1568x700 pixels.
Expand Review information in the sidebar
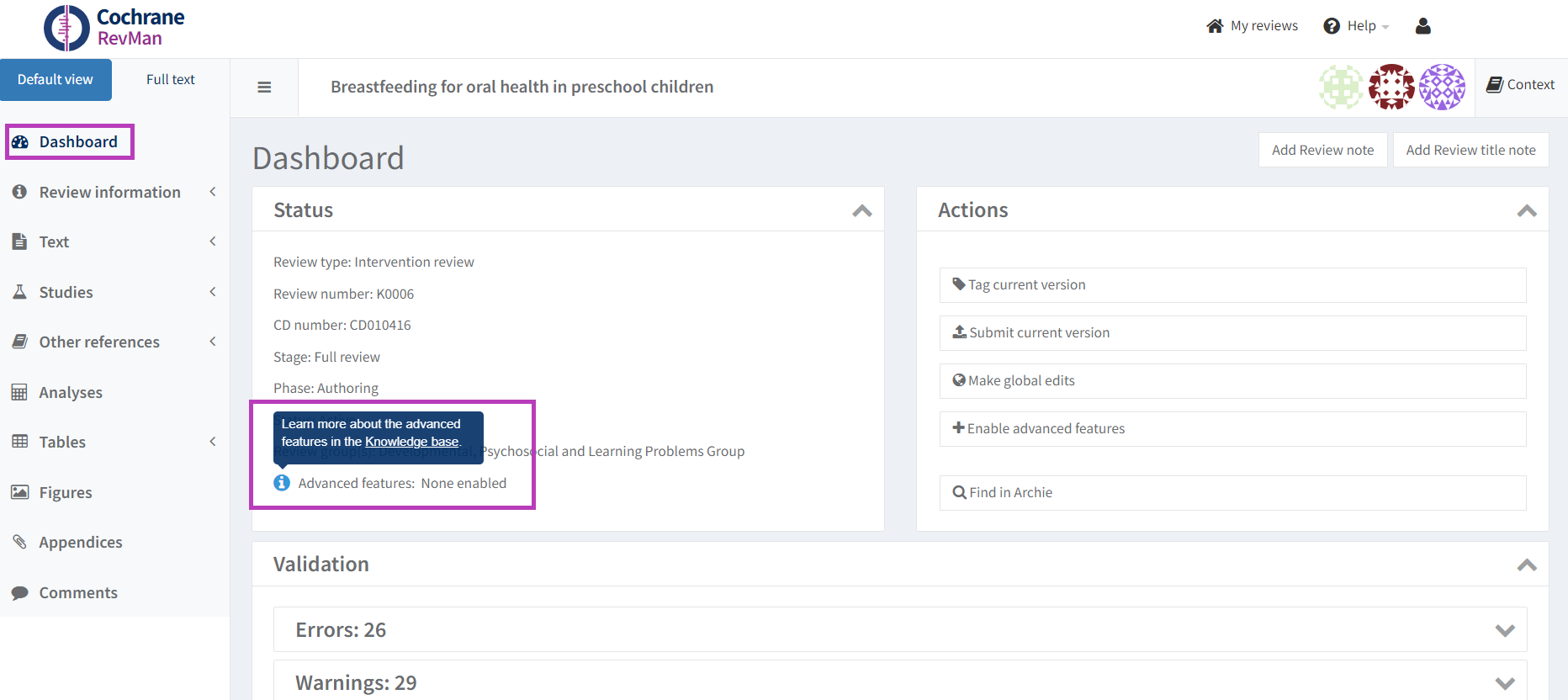click(109, 193)
